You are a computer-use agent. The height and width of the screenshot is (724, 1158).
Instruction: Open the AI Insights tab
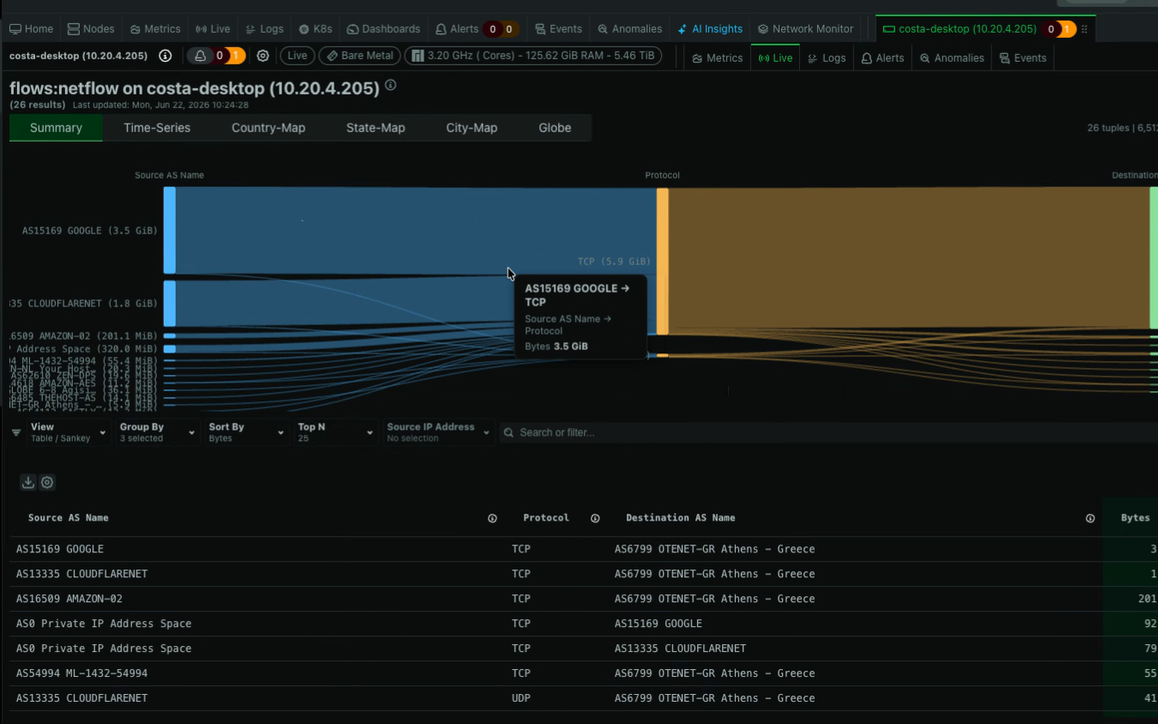pyautogui.click(x=710, y=29)
